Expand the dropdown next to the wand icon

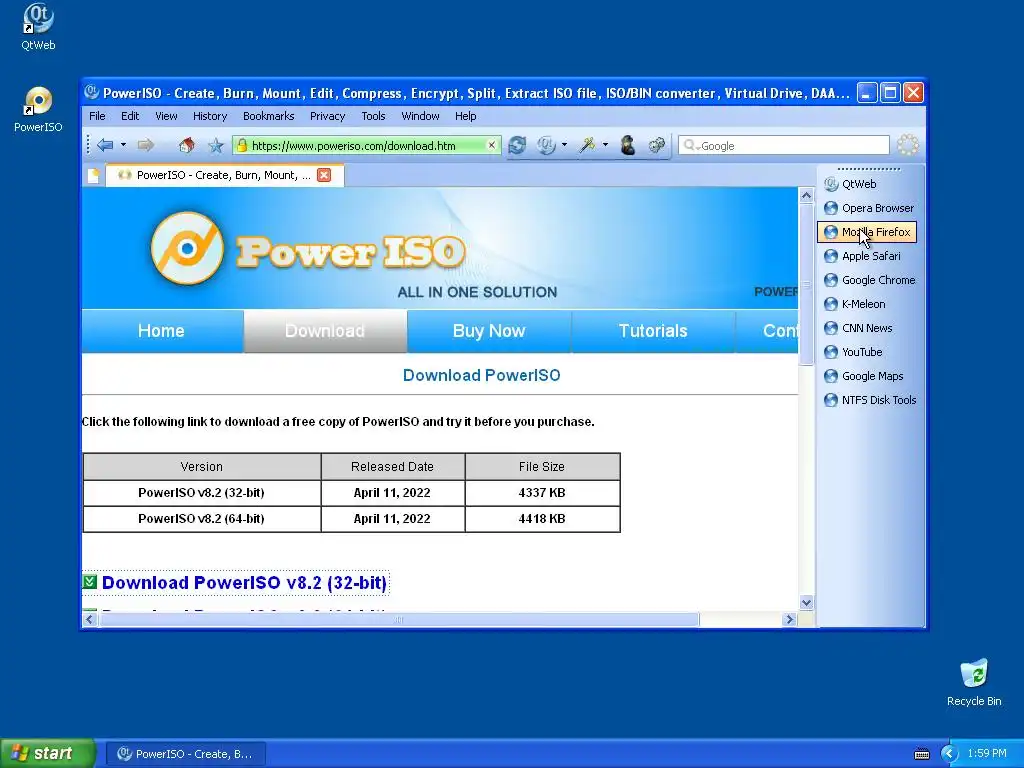pyautogui.click(x=605, y=145)
